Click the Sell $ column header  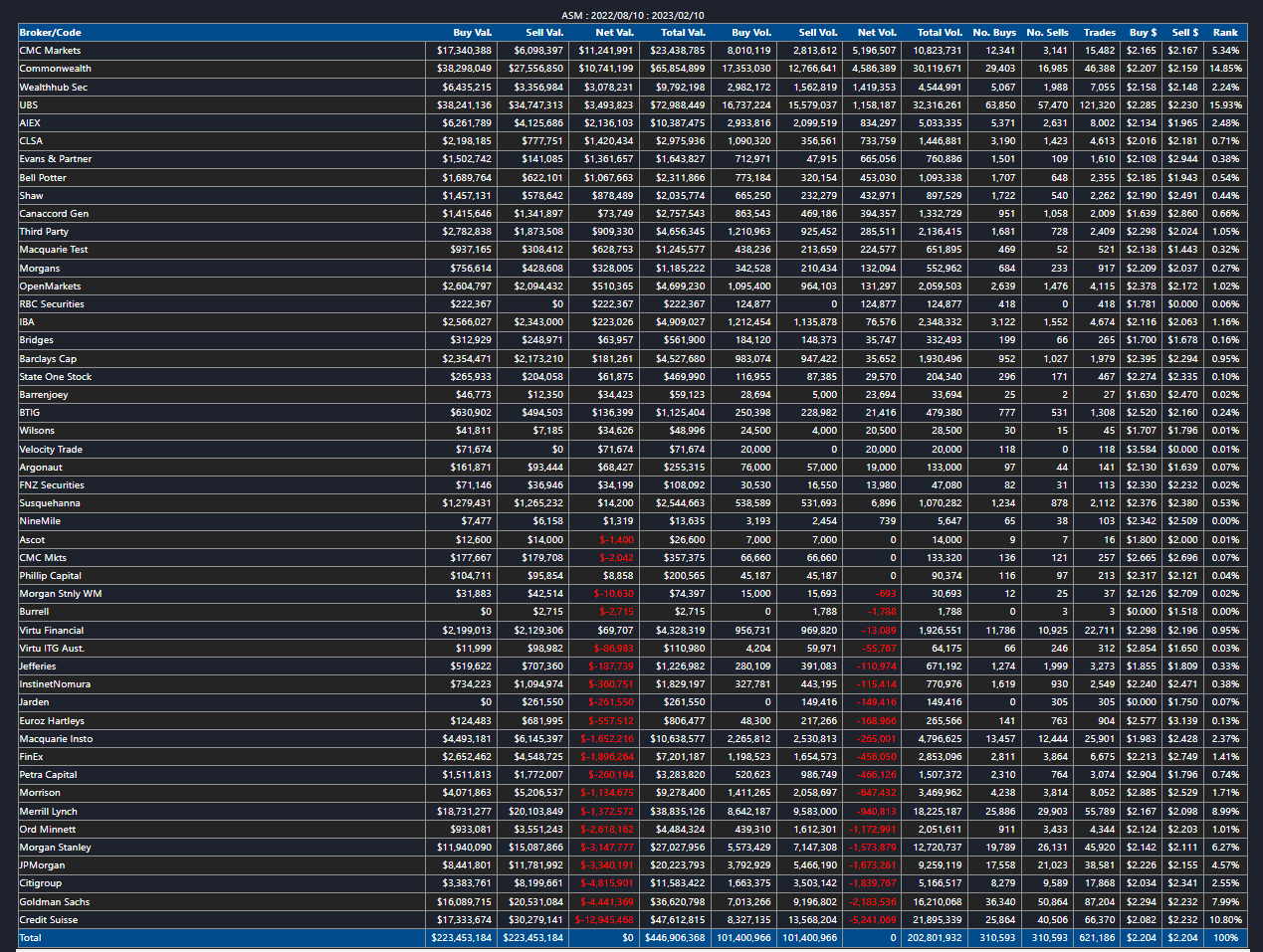[x=1184, y=33]
